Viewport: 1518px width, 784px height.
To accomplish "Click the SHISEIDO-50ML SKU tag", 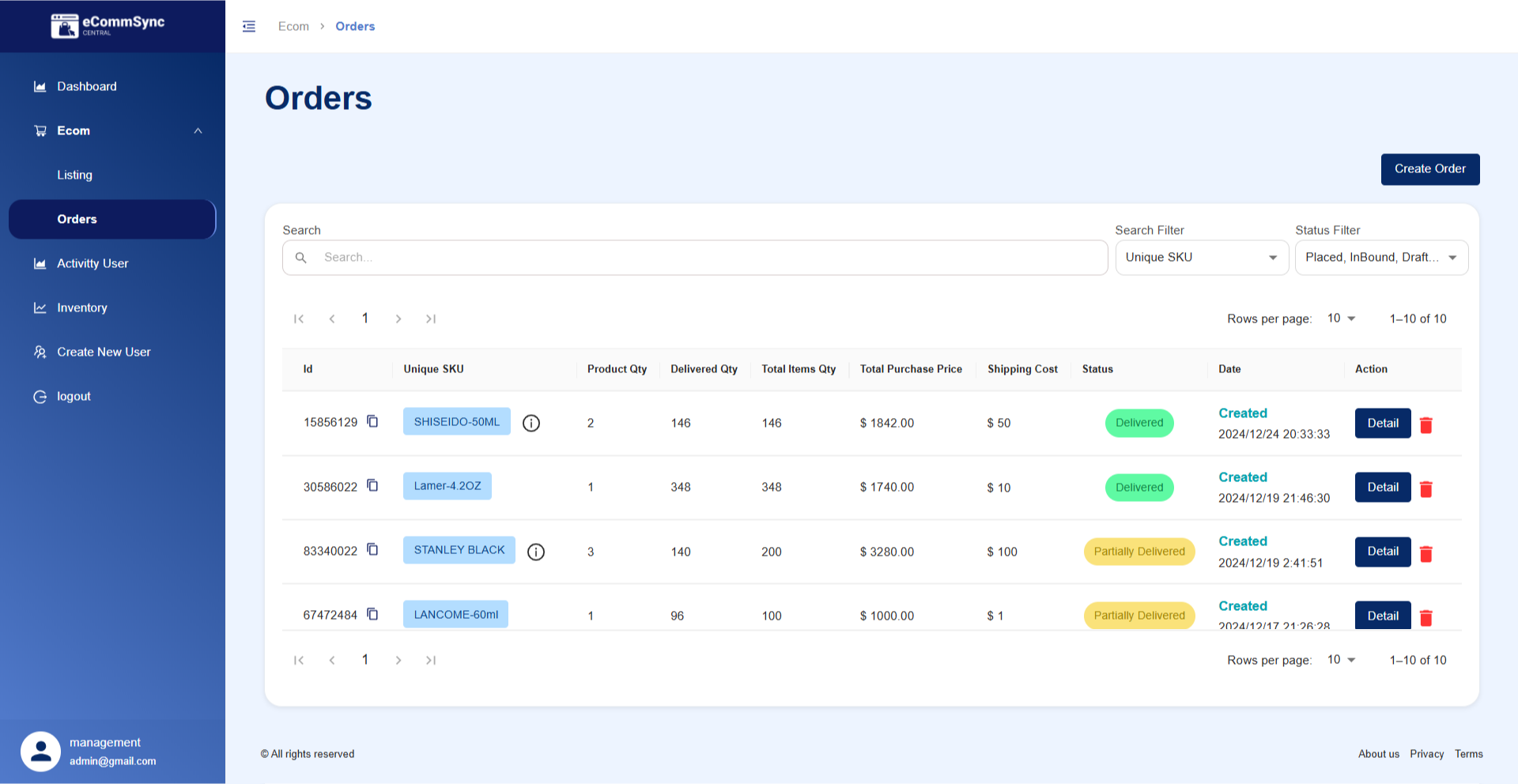I will click(457, 421).
